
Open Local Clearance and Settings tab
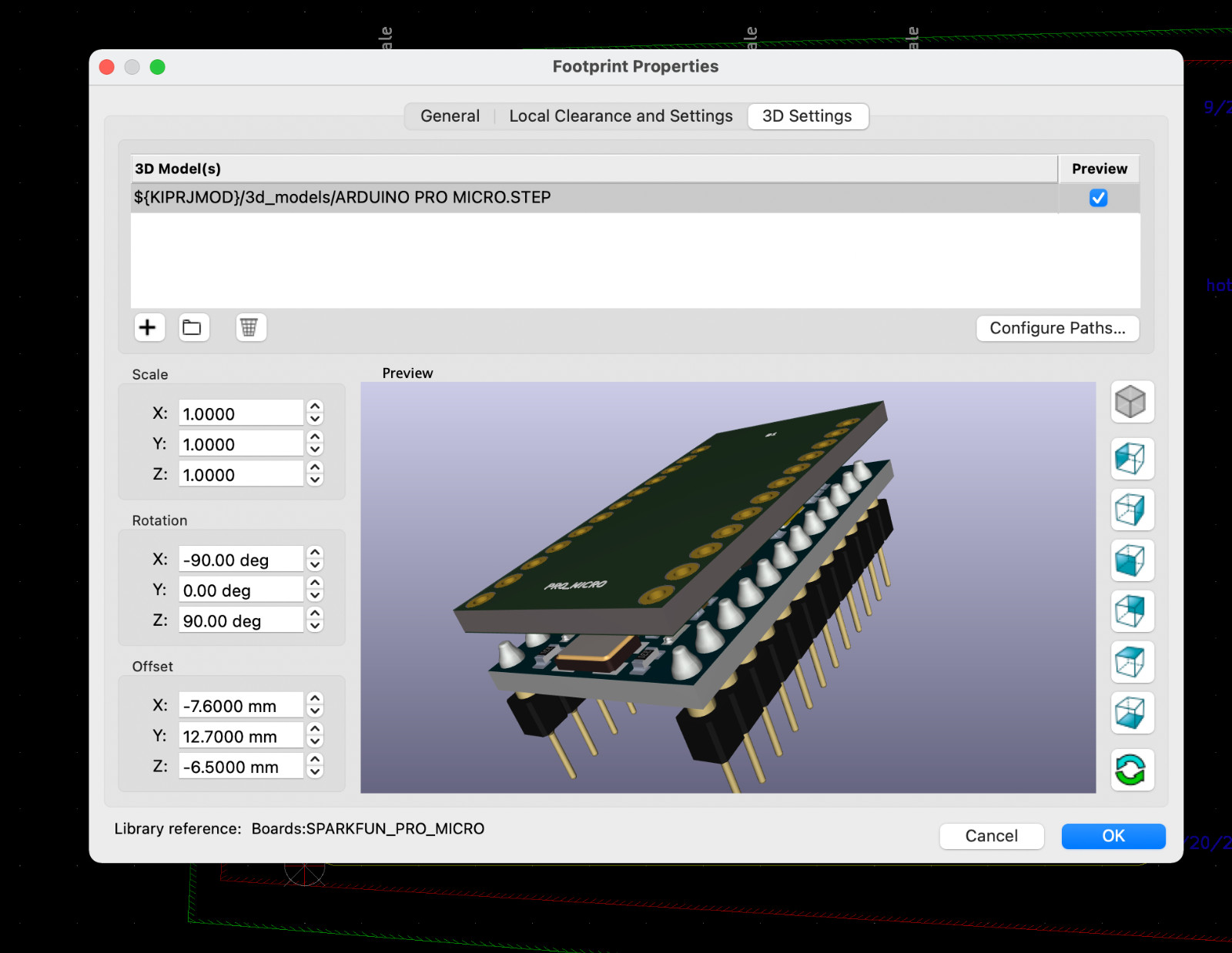(x=621, y=116)
